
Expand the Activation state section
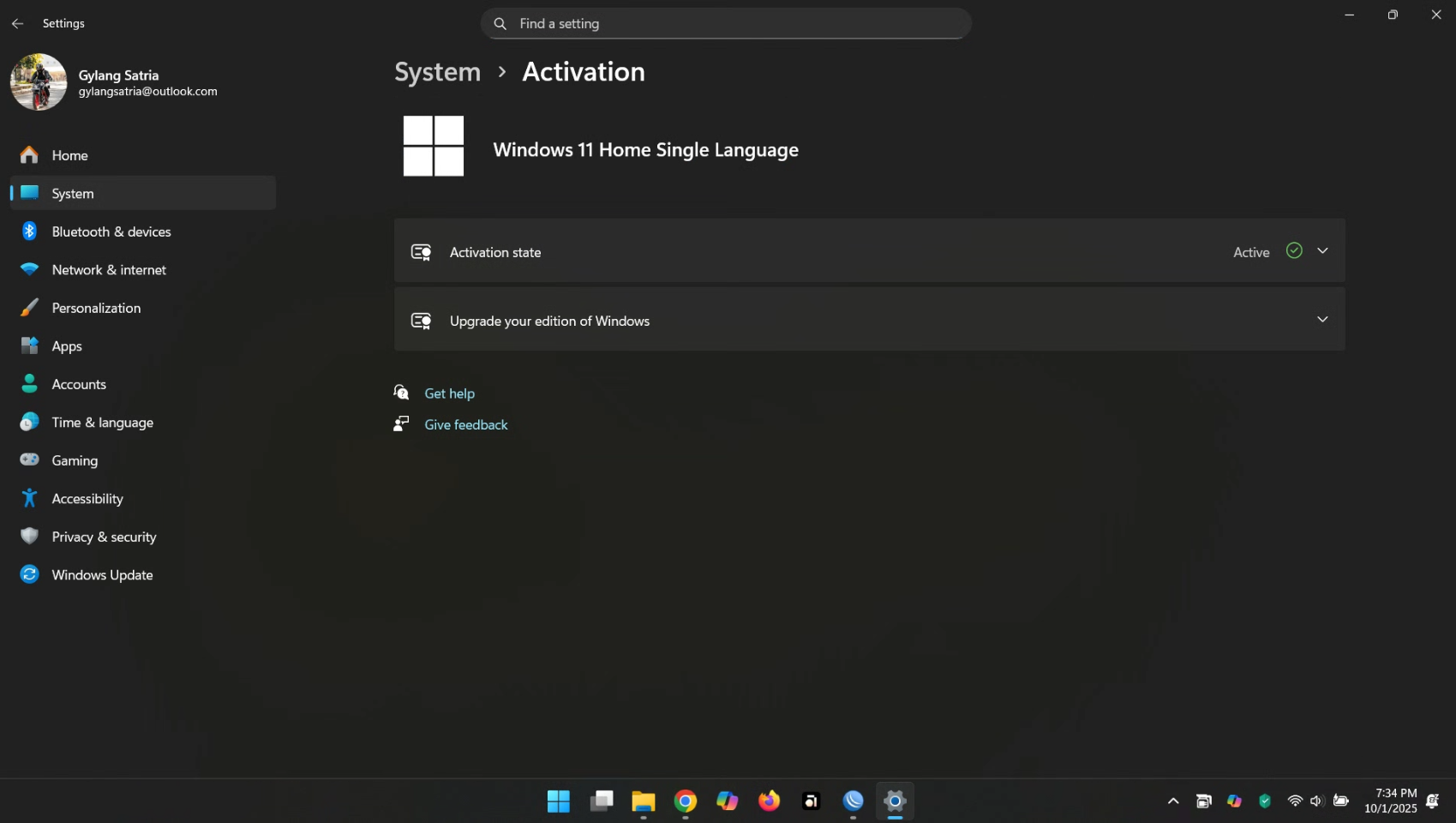(1322, 251)
